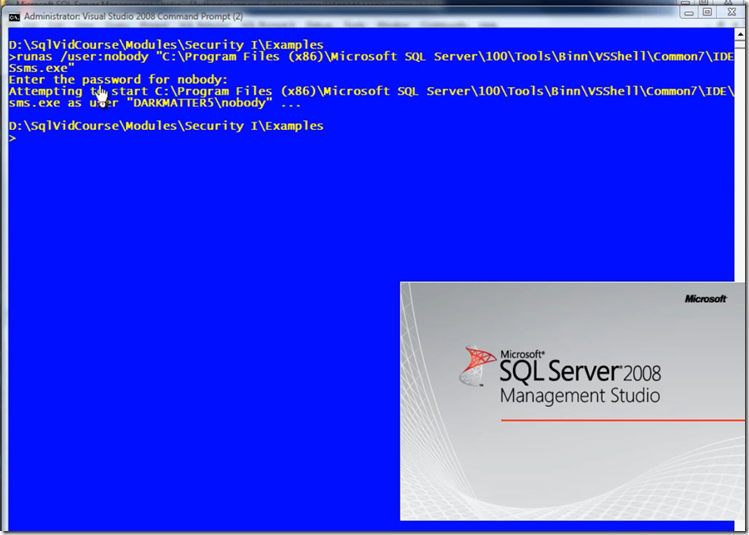Close the Command Prompt window
Image resolution: width=749 pixels, height=535 pixels.
pos(731,12)
